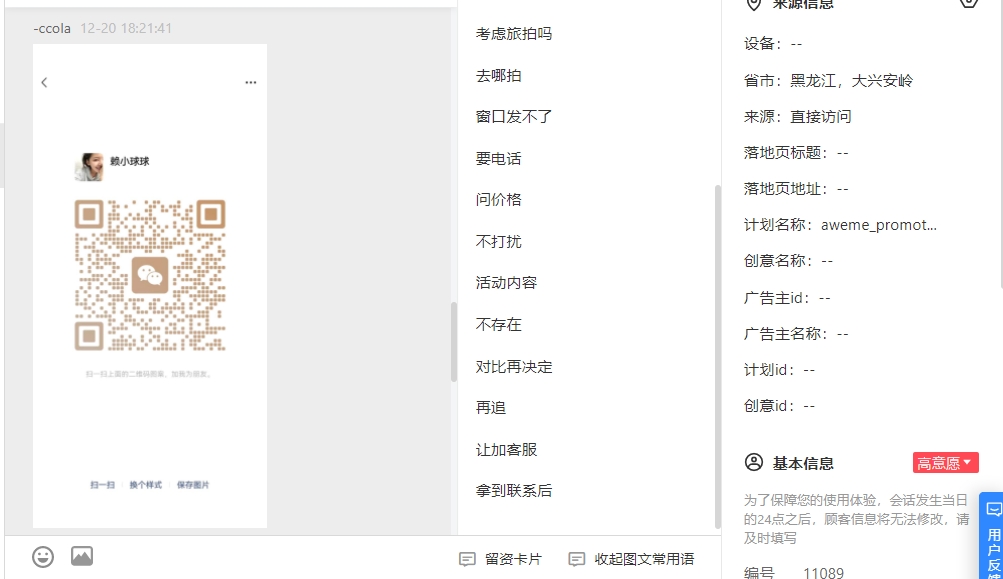The height and width of the screenshot is (579, 1003).
Task: Click the message timestamp 12-20 18:21:41
Action: 126,28
